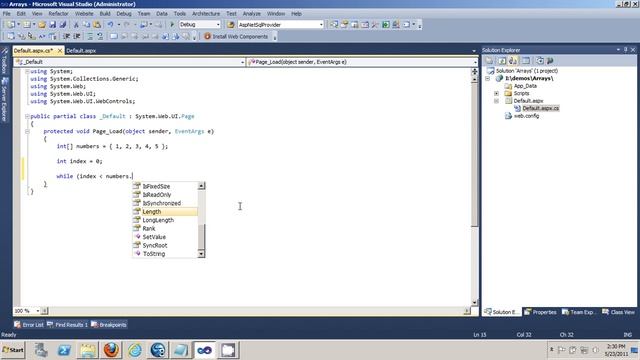Open the Debug menu
Viewport: 640px width, 360px height.
pos(124,13)
